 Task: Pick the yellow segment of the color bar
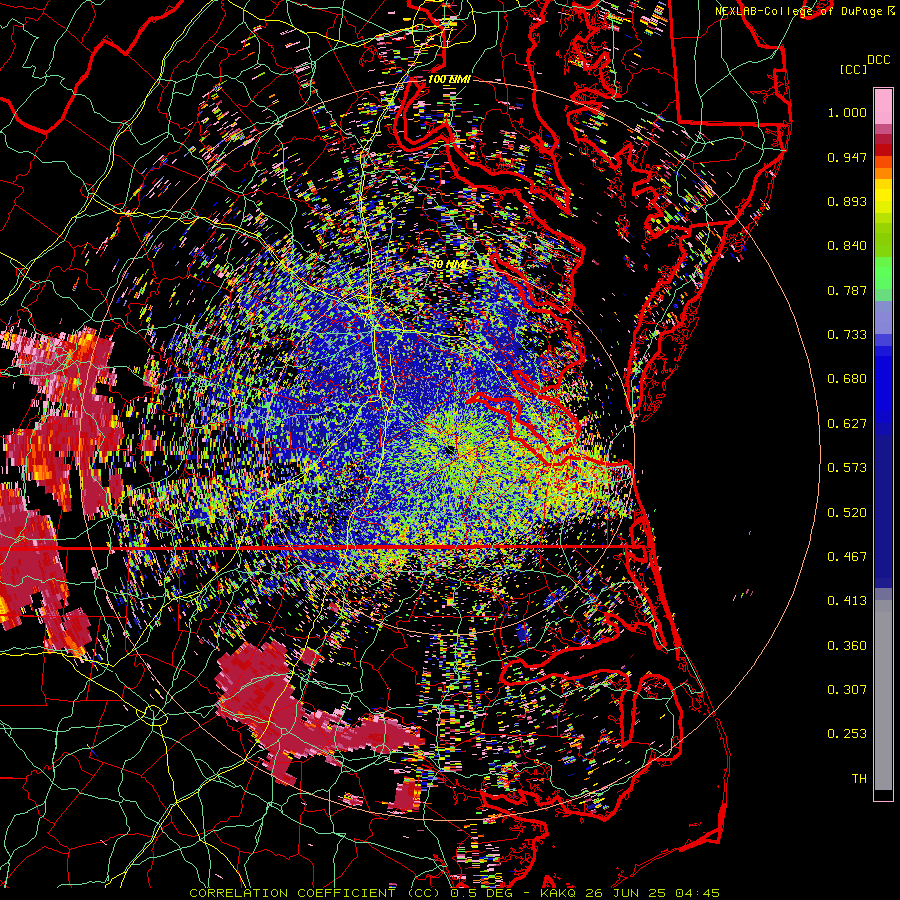coord(883,196)
